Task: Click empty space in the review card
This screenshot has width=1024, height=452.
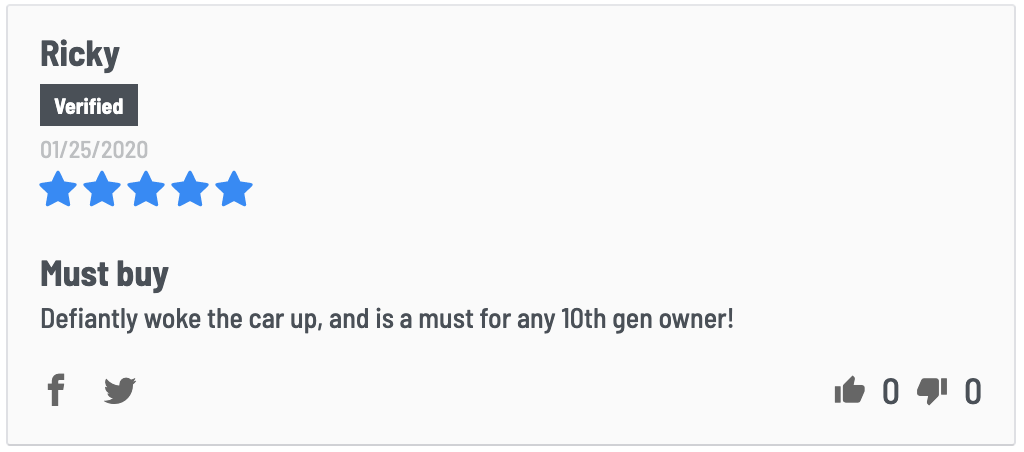Action: point(588,163)
